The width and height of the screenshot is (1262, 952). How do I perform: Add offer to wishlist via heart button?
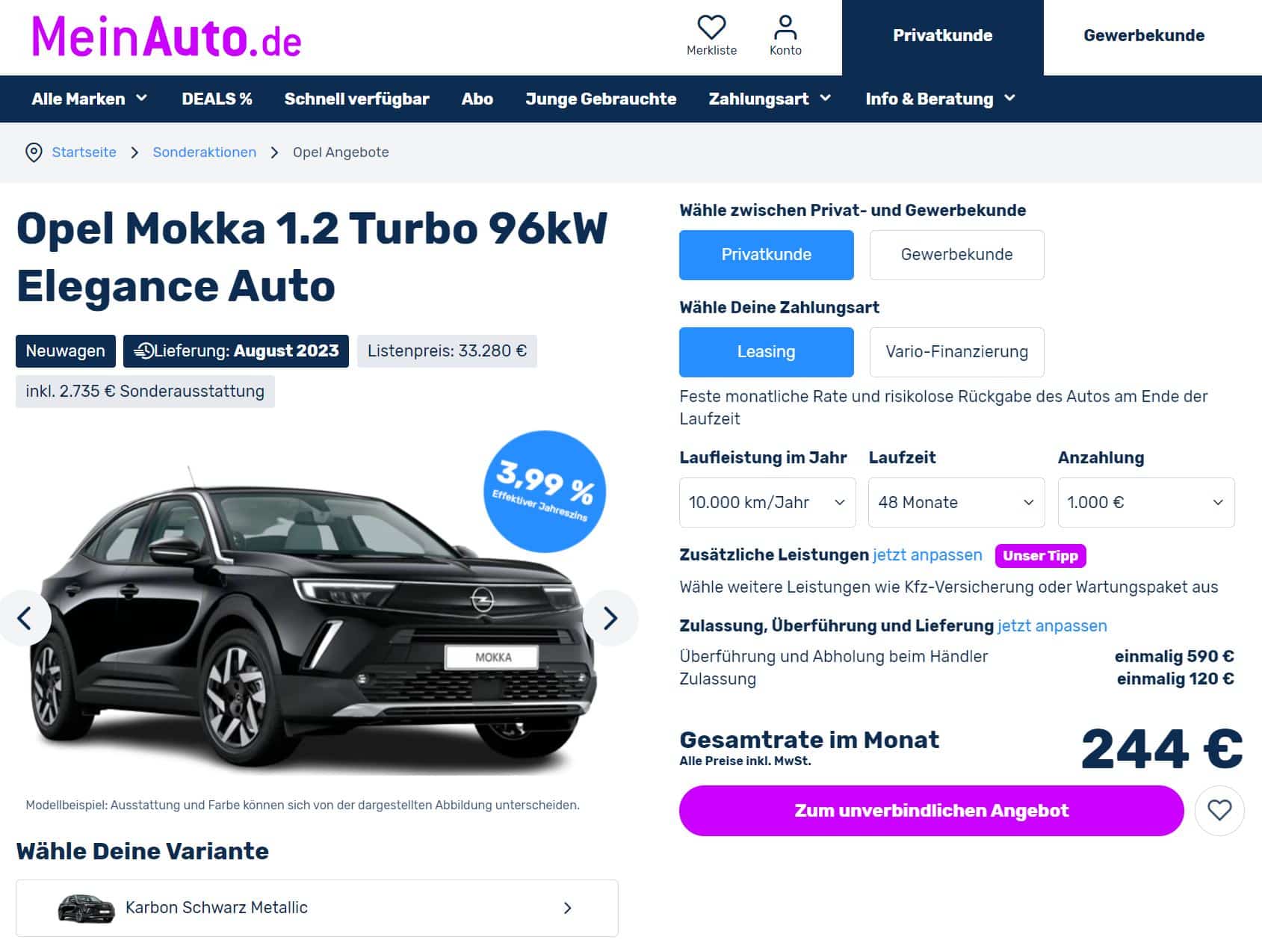(x=1219, y=811)
